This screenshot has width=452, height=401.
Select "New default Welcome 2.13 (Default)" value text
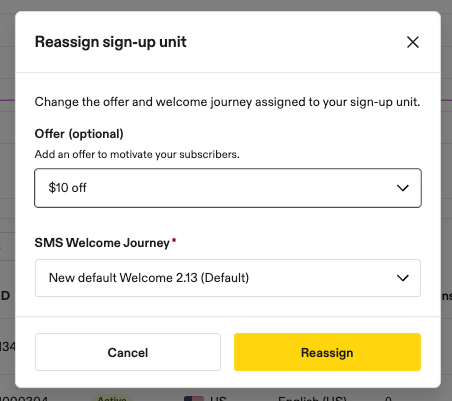click(149, 278)
